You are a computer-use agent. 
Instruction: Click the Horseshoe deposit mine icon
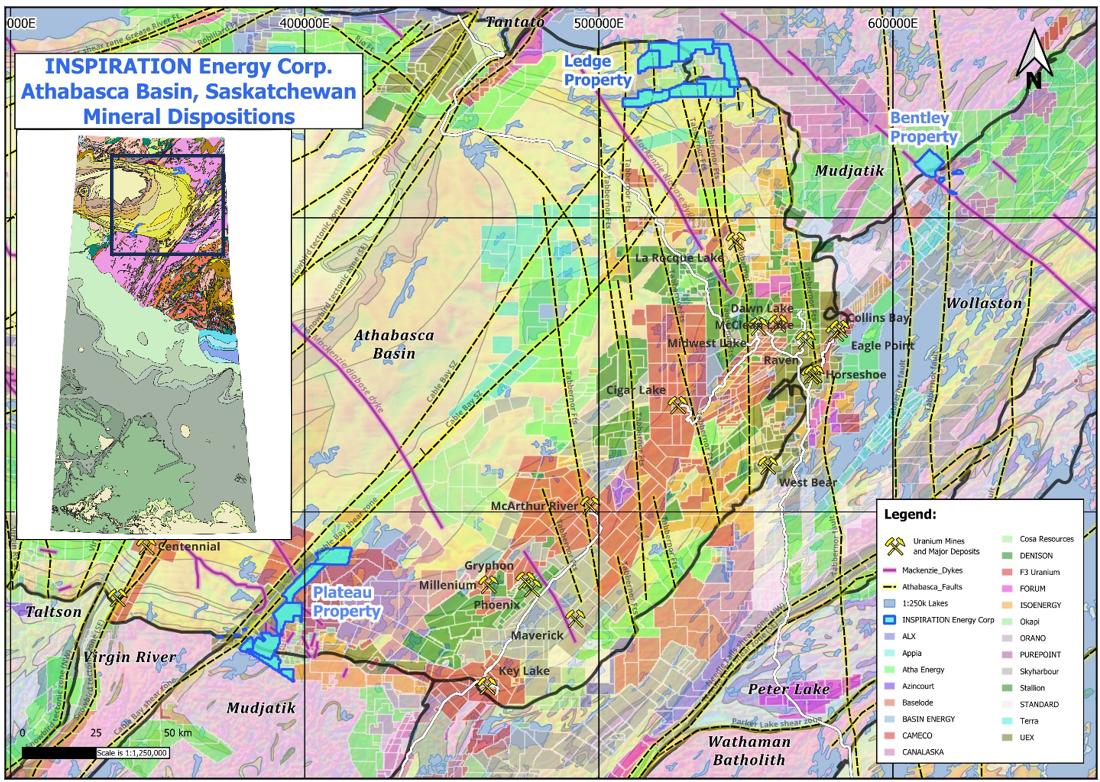pos(812,374)
